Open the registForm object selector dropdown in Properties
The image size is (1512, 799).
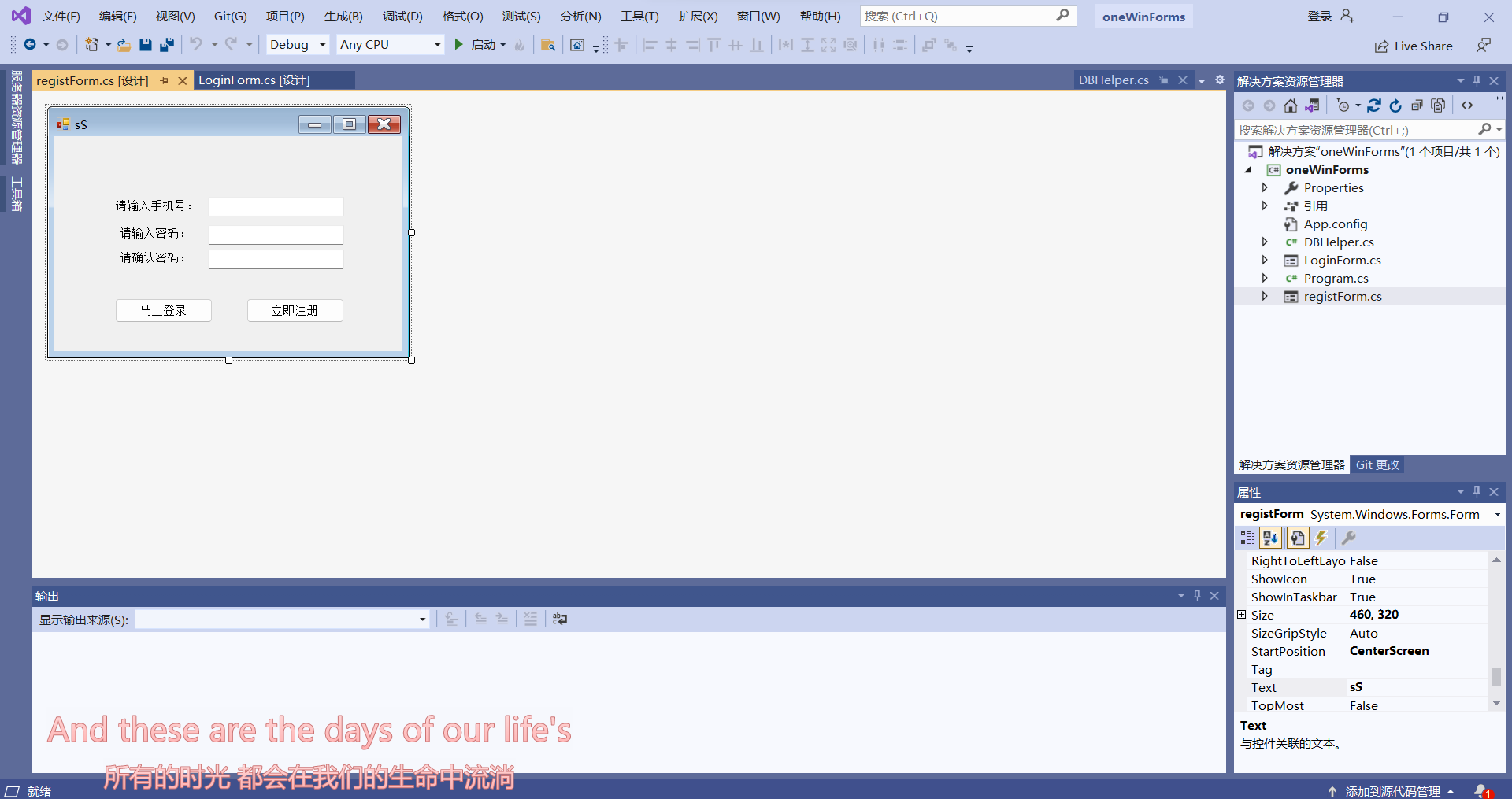(1497, 514)
